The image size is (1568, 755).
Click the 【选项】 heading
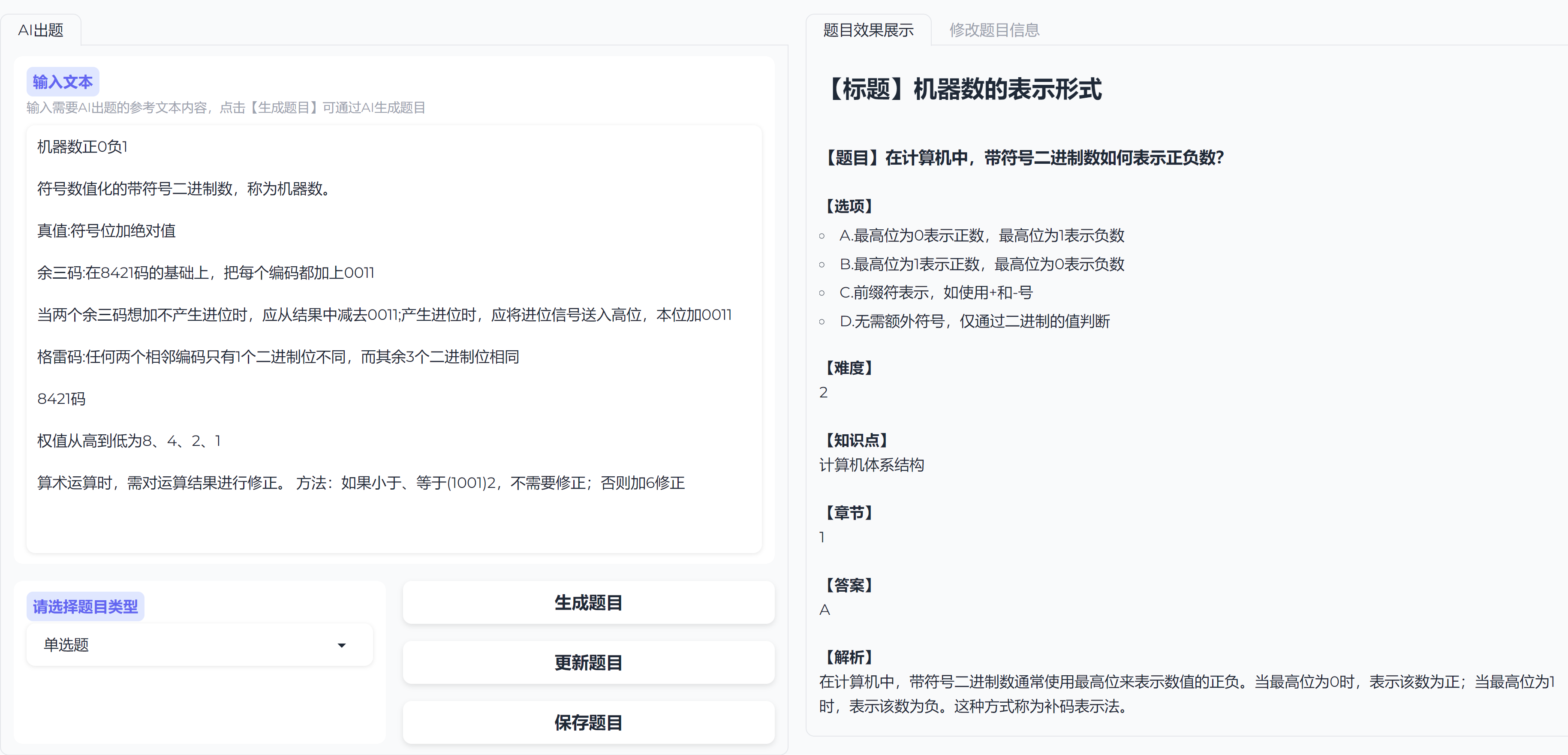pos(849,206)
